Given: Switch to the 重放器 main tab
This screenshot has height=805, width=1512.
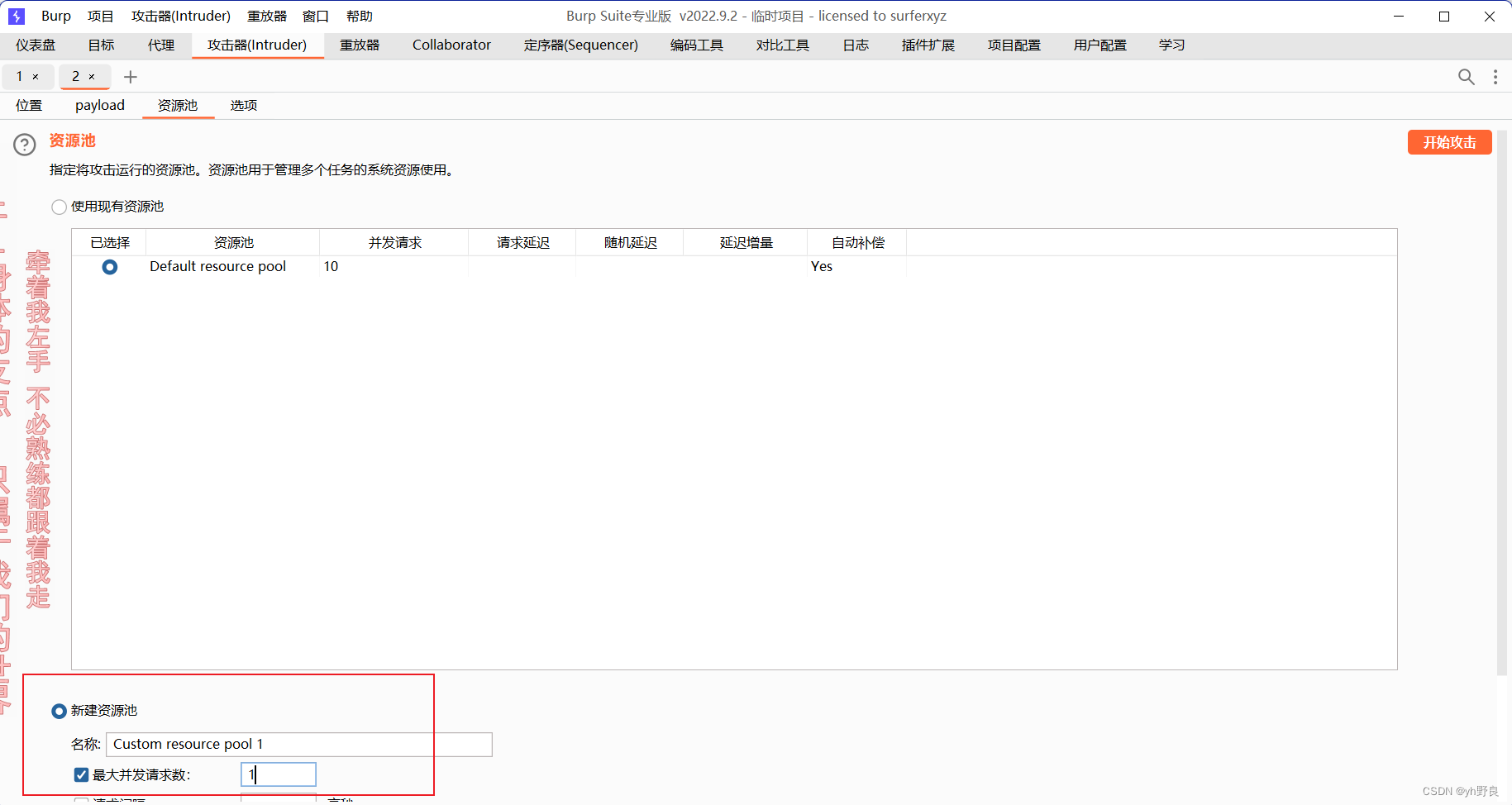Looking at the screenshot, I should (x=360, y=45).
